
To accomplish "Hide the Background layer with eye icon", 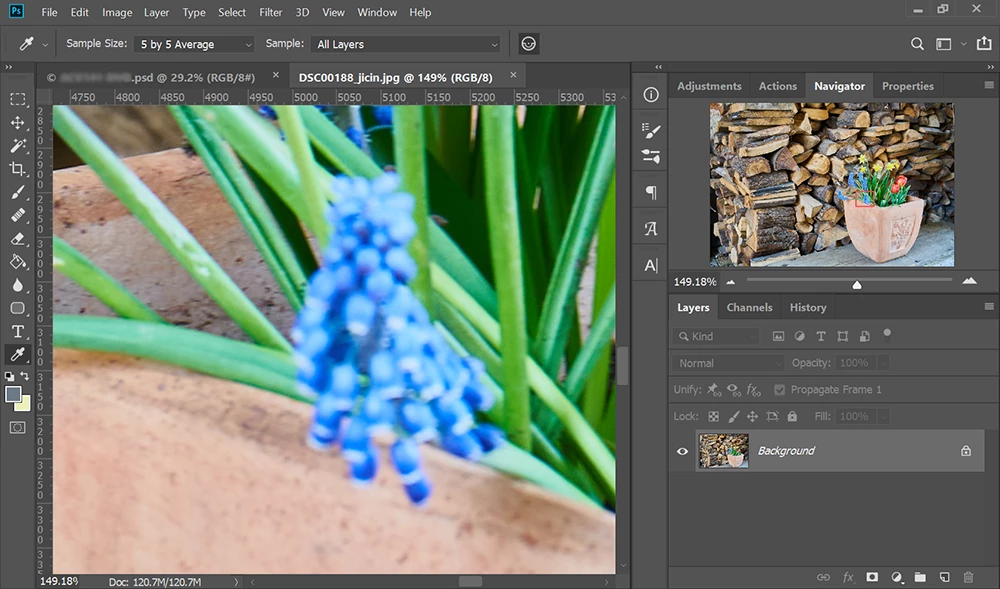I will coord(683,451).
